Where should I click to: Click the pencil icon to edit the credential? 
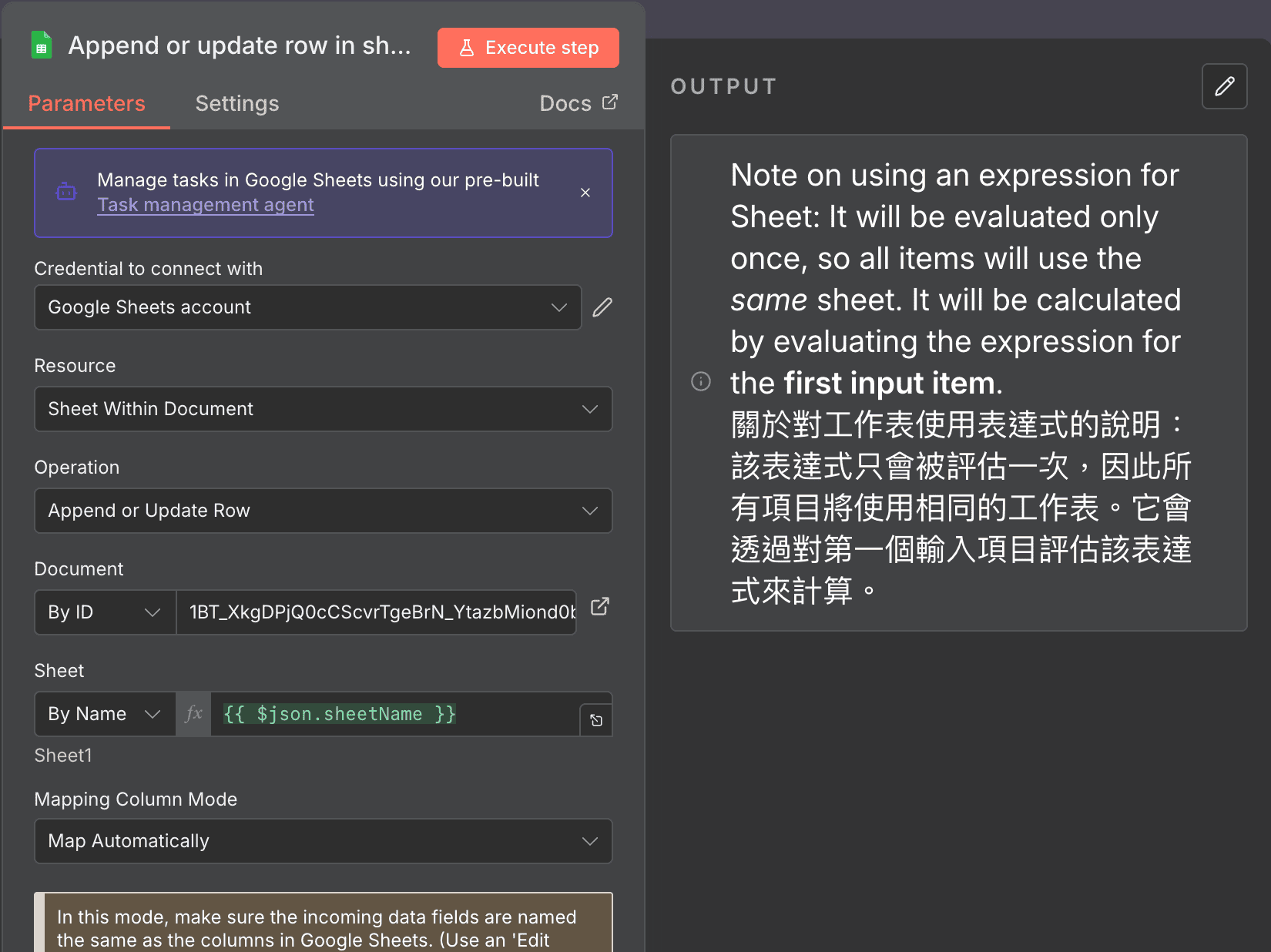pyautogui.click(x=602, y=307)
